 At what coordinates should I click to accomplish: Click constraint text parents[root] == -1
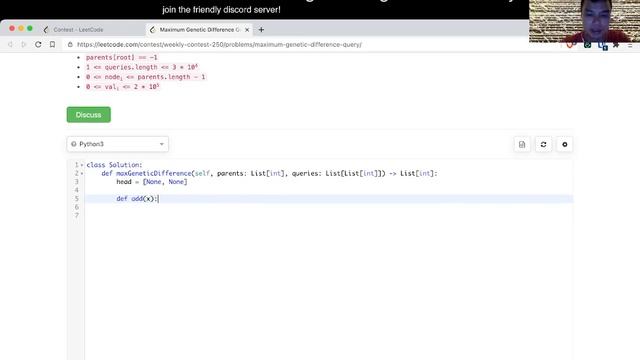[122, 58]
